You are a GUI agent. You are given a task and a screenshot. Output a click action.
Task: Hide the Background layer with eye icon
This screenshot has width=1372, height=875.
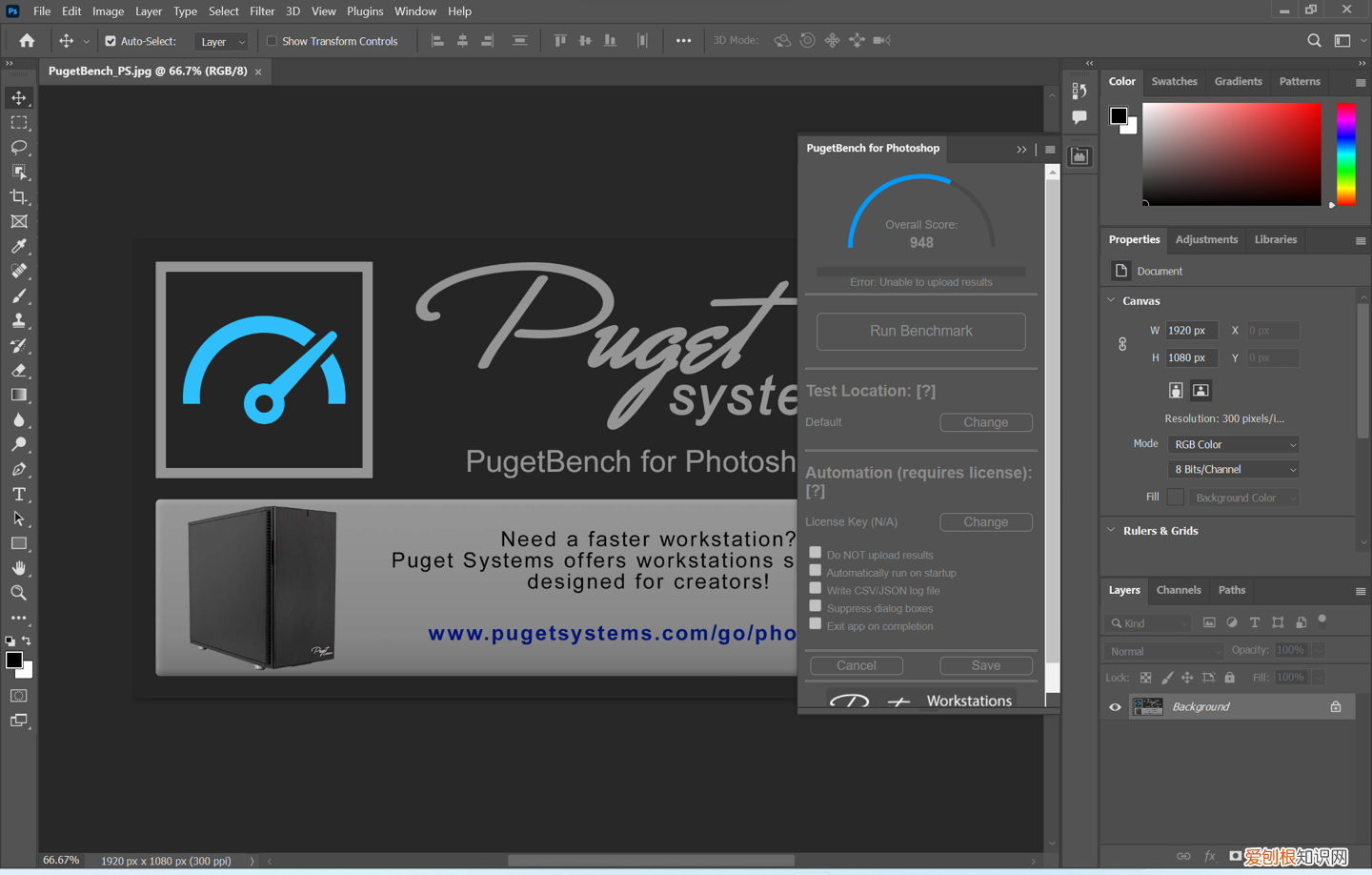click(x=1115, y=707)
